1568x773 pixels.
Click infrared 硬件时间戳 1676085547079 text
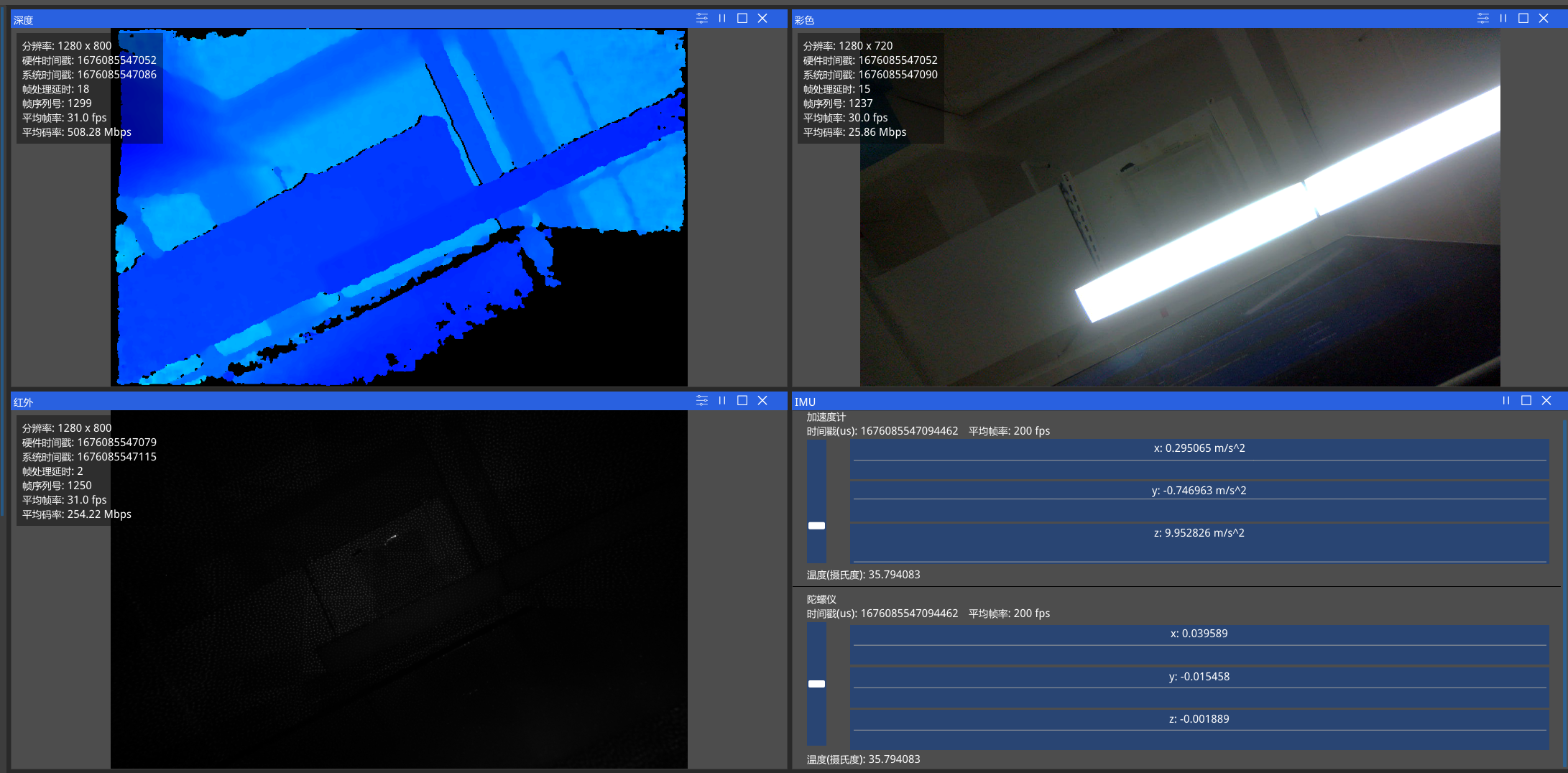pyautogui.click(x=89, y=443)
